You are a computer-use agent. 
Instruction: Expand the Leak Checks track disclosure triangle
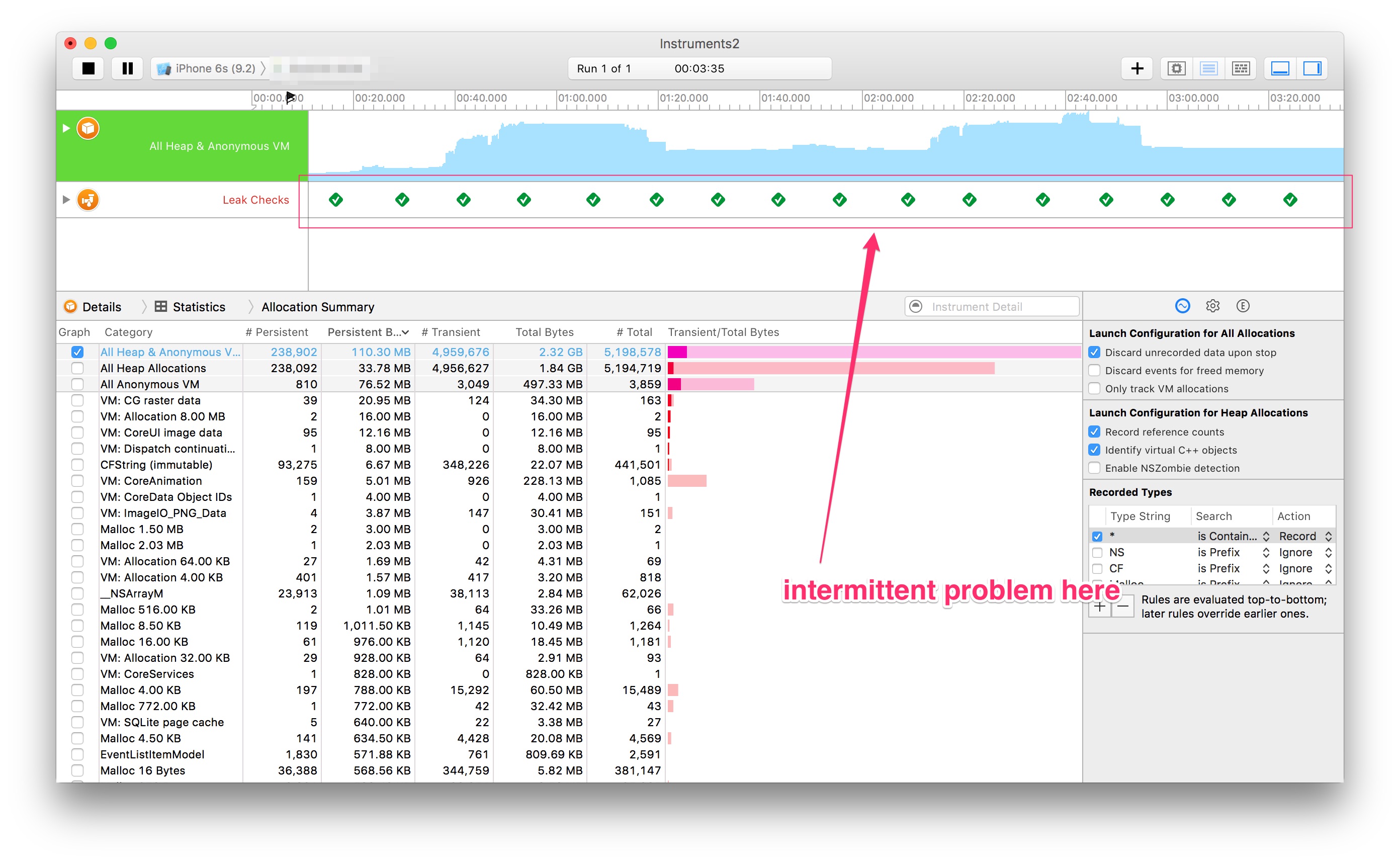pyautogui.click(x=66, y=200)
